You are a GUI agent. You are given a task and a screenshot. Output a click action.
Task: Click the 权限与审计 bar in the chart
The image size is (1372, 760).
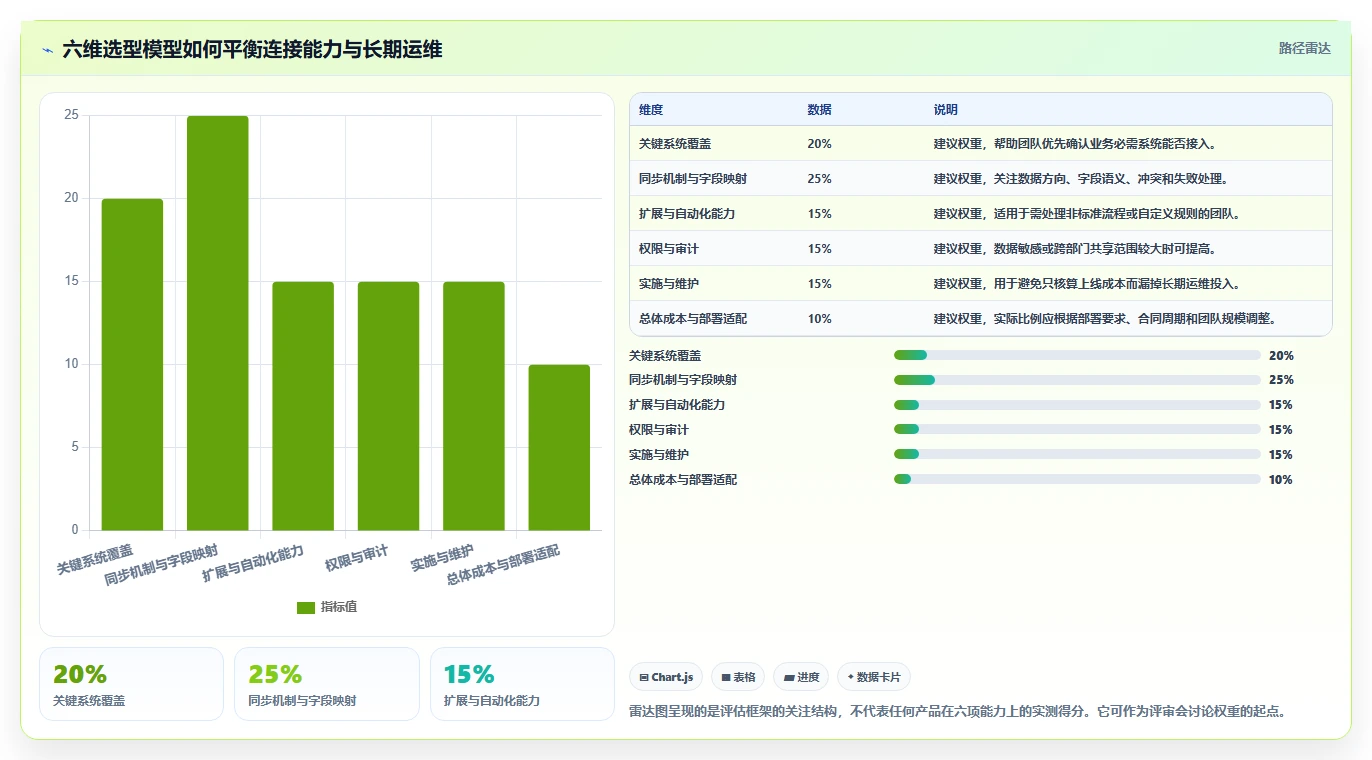pyautogui.click(x=388, y=406)
